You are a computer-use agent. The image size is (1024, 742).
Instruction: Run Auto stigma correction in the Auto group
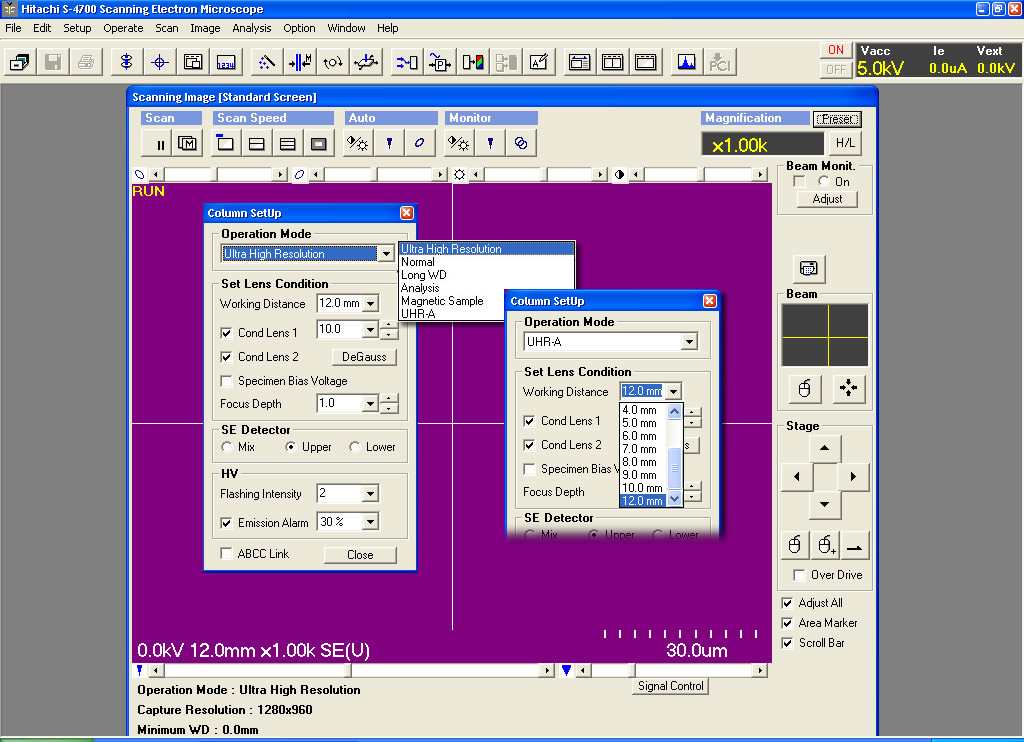(420, 144)
